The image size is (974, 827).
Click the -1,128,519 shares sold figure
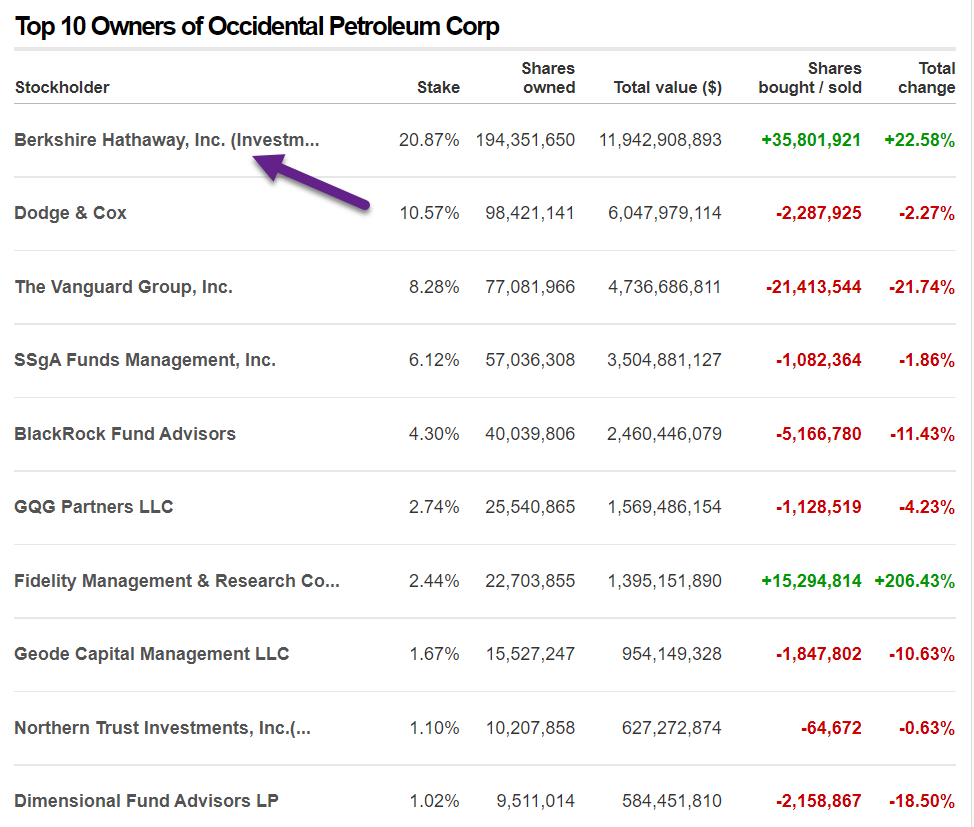(819, 507)
